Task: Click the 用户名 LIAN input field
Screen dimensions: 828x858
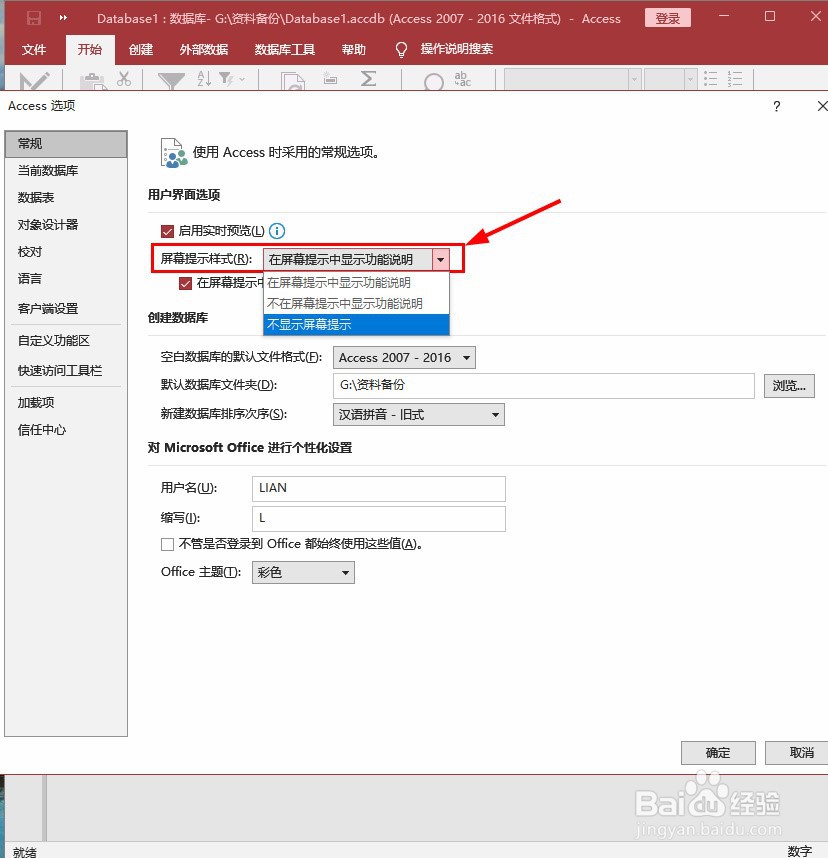Action: 379,489
